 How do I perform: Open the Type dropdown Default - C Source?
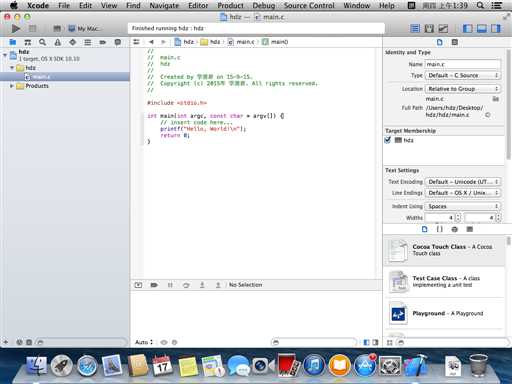click(463, 76)
